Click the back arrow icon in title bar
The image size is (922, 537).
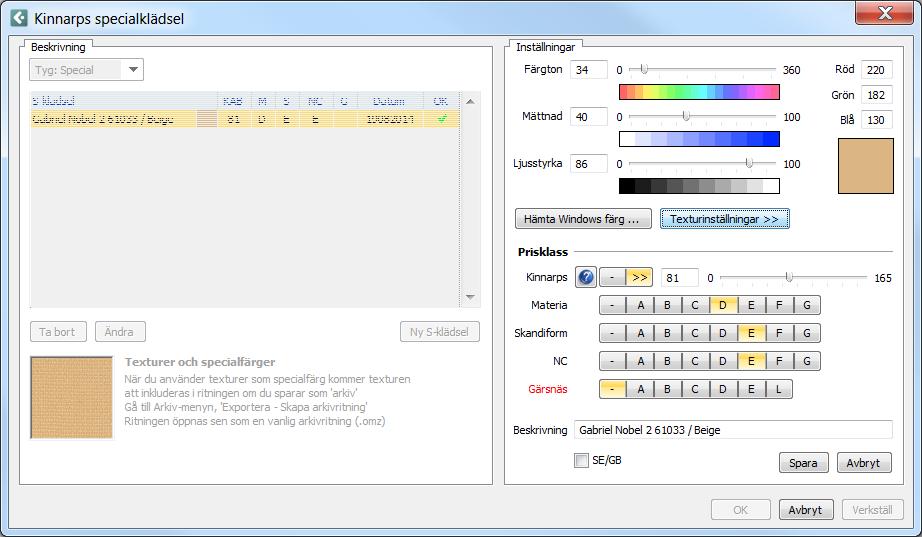pyautogui.click(x=19, y=18)
